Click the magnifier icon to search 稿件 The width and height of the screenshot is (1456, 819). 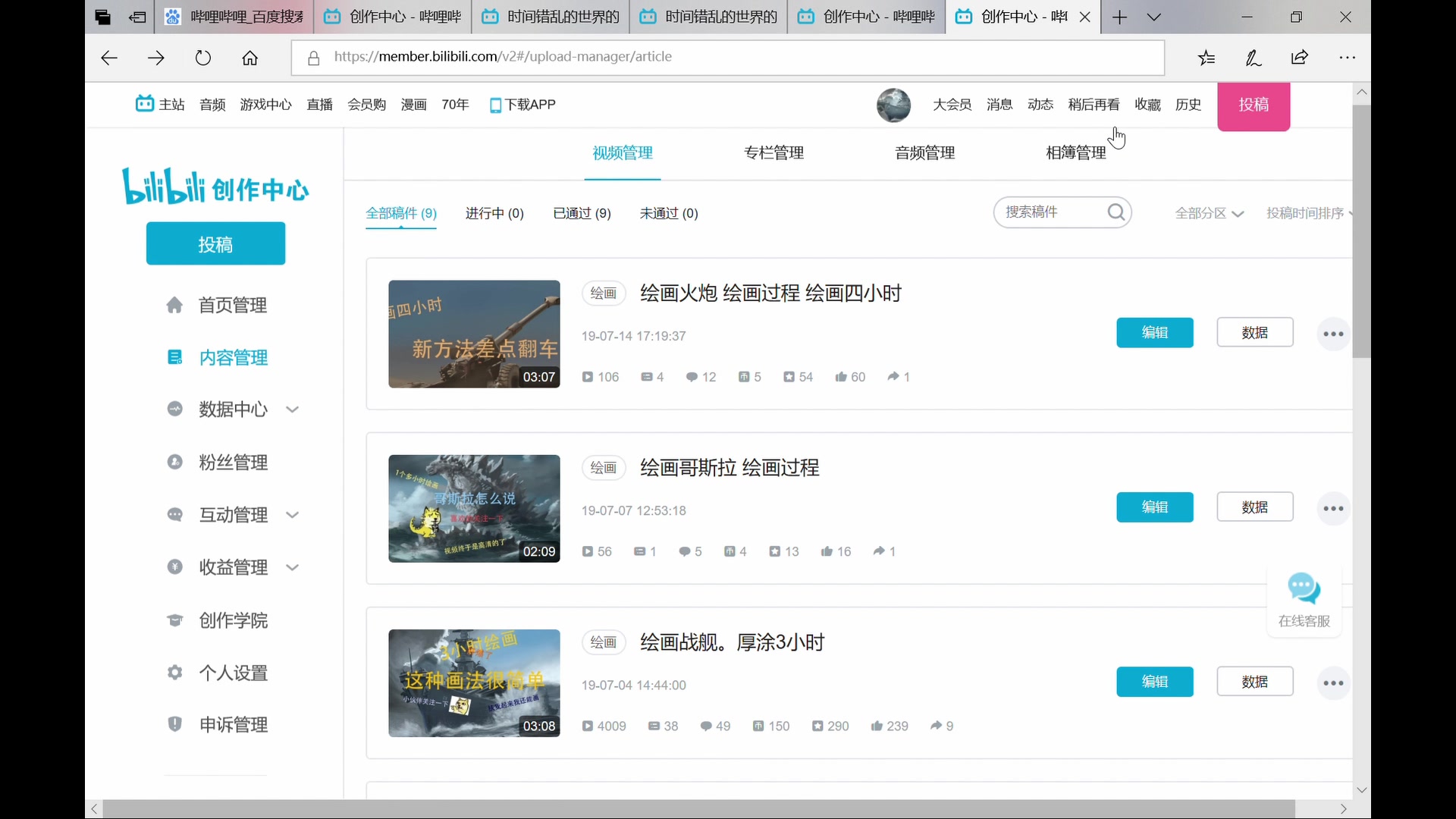pyautogui.click(x=1116, y=212)
